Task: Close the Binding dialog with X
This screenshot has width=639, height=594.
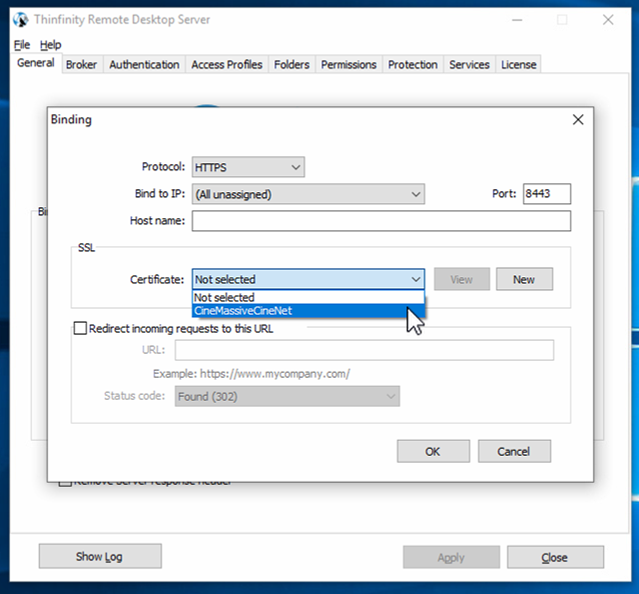Action: click(577, 120)
